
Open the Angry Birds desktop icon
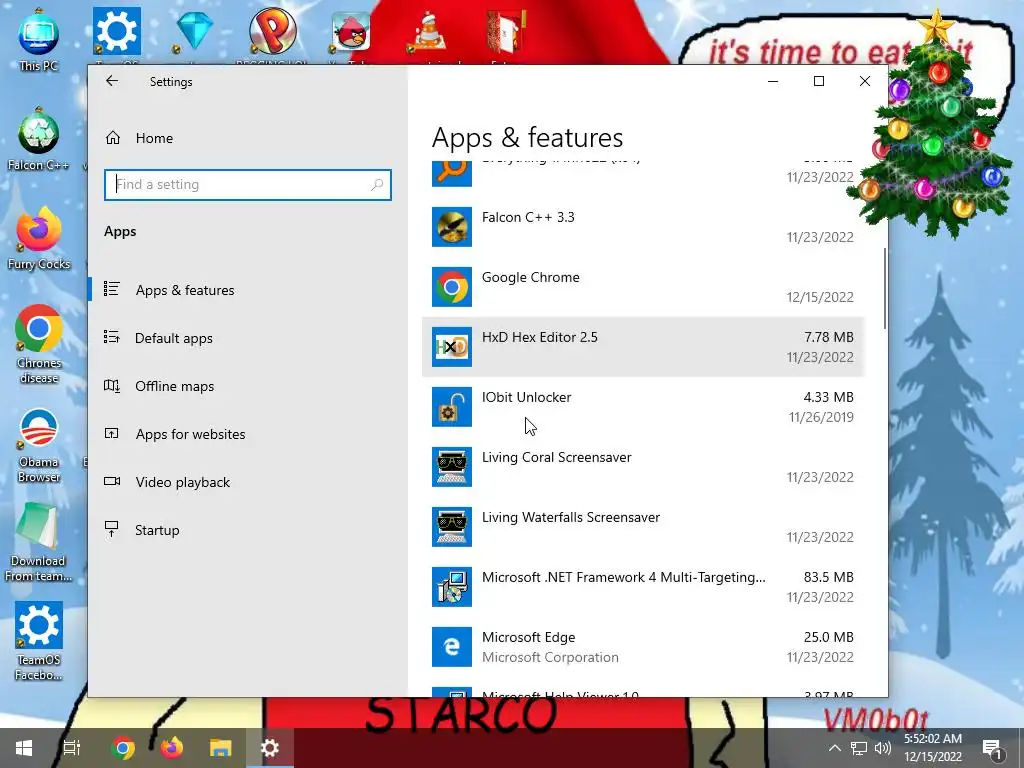351,33
